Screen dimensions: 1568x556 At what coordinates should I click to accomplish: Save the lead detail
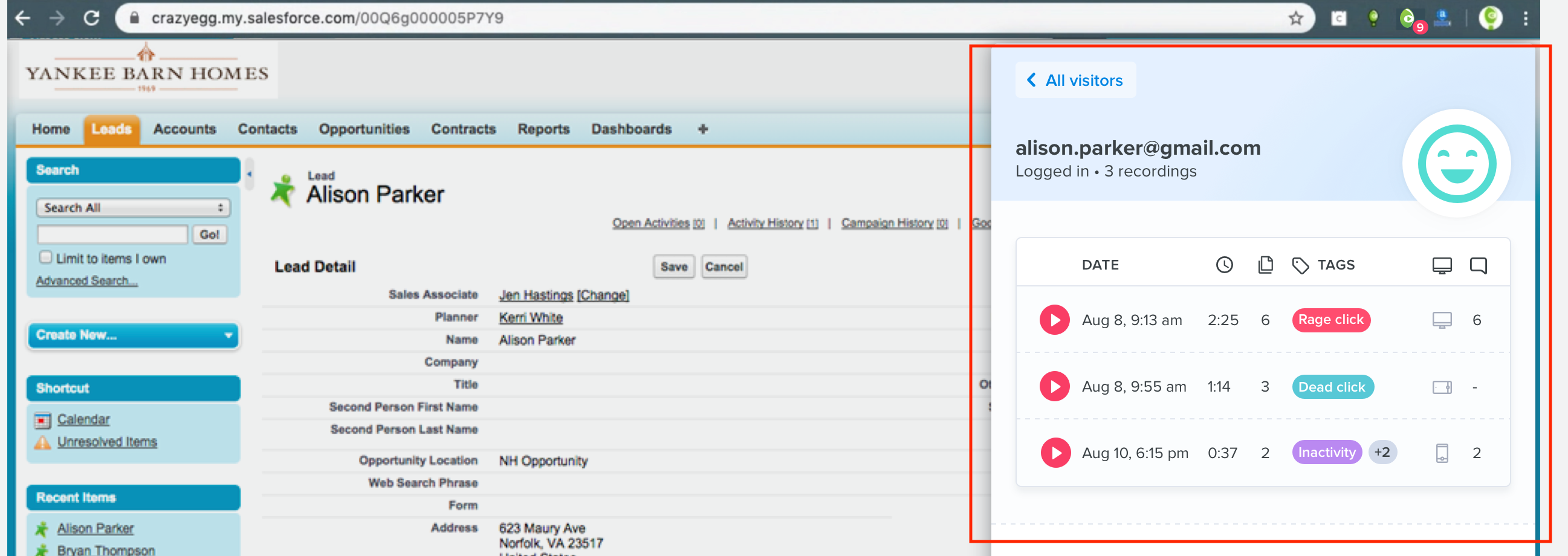[674, 267]
